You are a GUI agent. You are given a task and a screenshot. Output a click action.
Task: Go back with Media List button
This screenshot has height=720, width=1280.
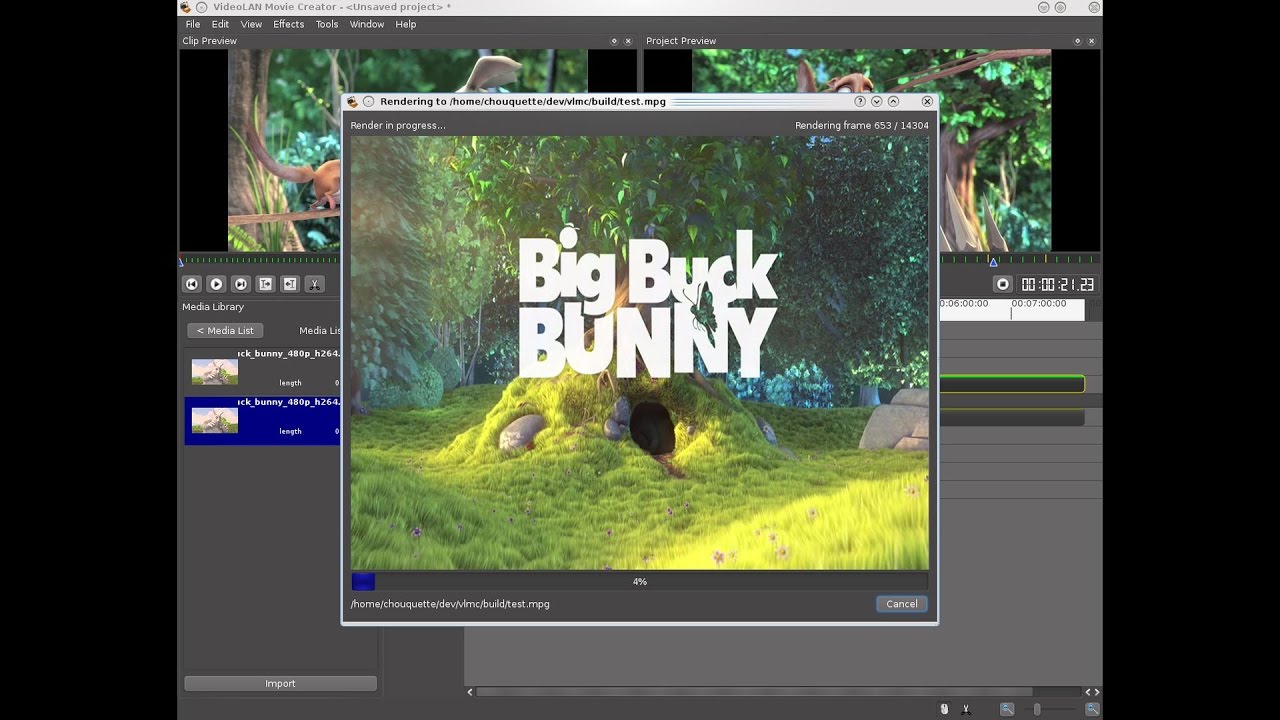tap(225, 331)
